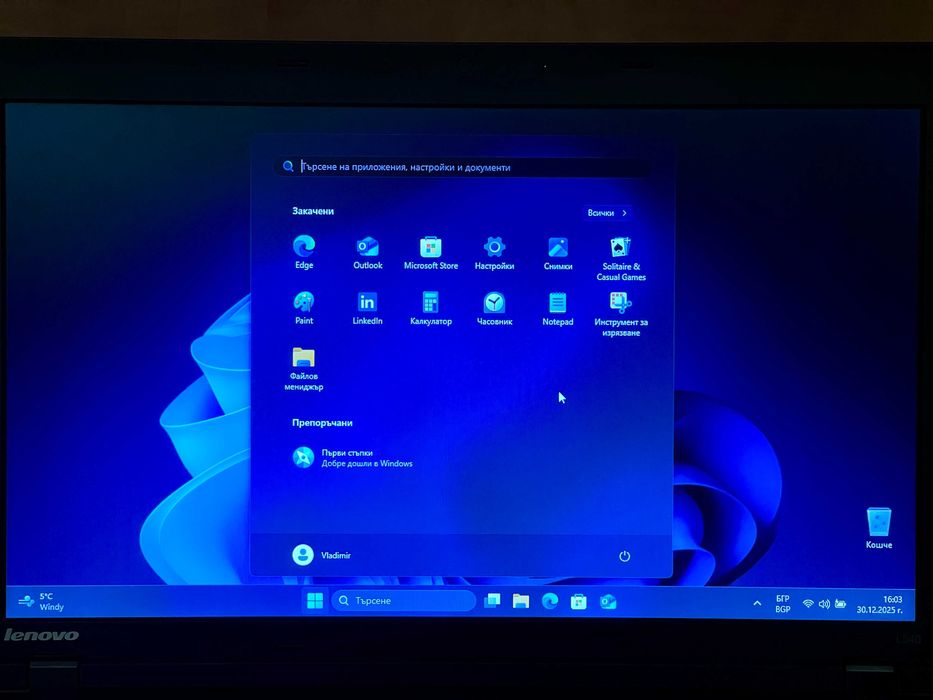Open Часовник (Clock) app
This screenshot has width=933, height=700.
(494, 310)
